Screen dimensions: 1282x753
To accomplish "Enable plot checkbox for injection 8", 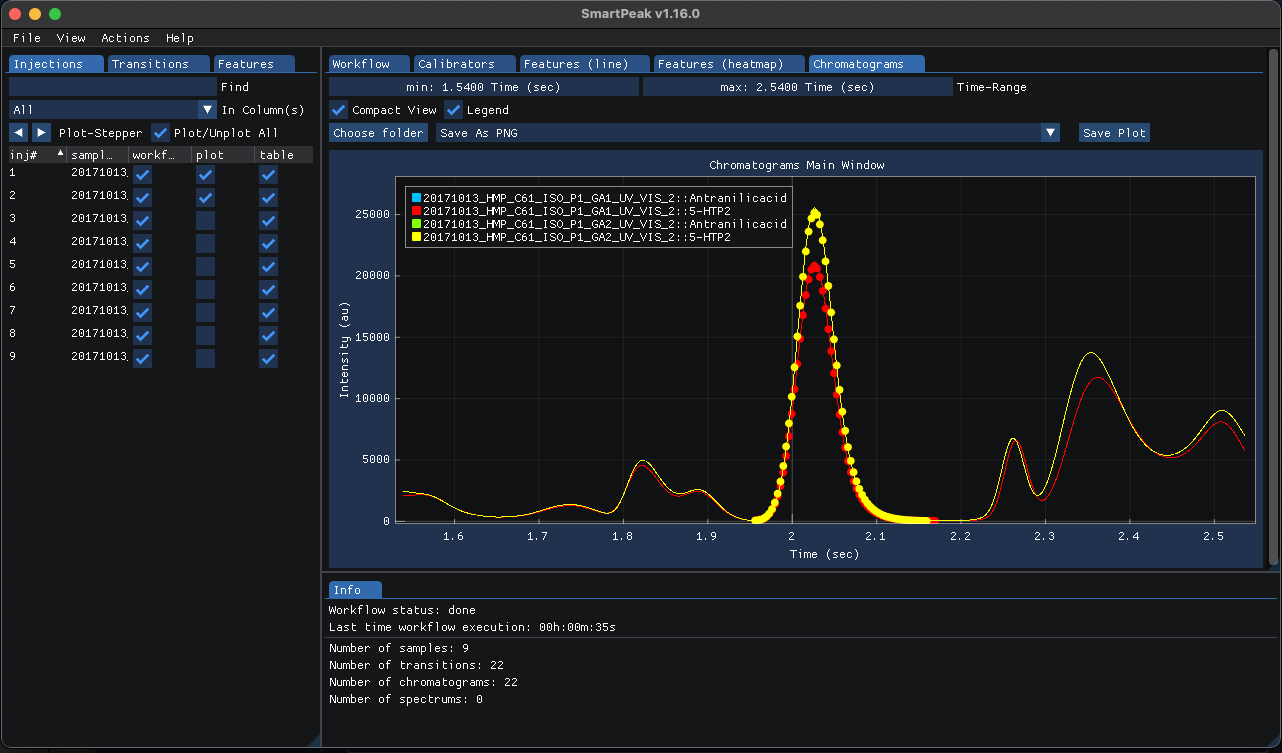I will tap(205, 335).
